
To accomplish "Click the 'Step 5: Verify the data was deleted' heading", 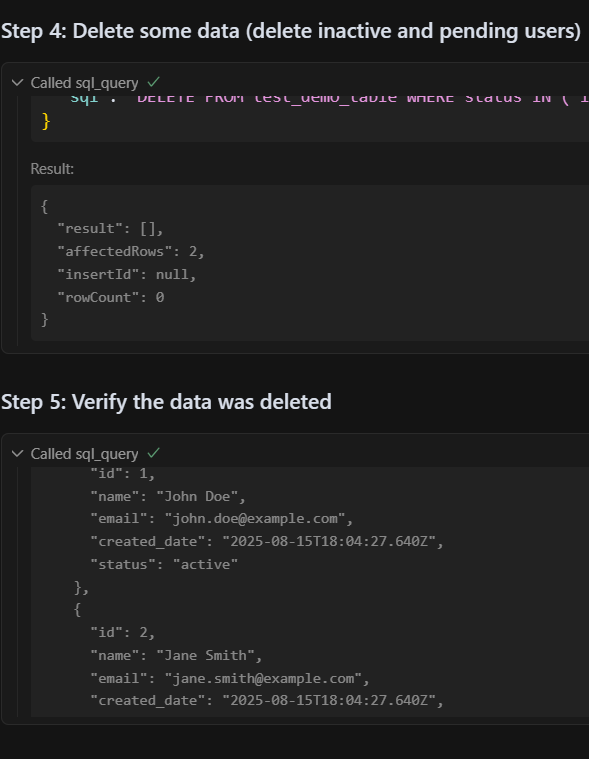I will point(166,402).
